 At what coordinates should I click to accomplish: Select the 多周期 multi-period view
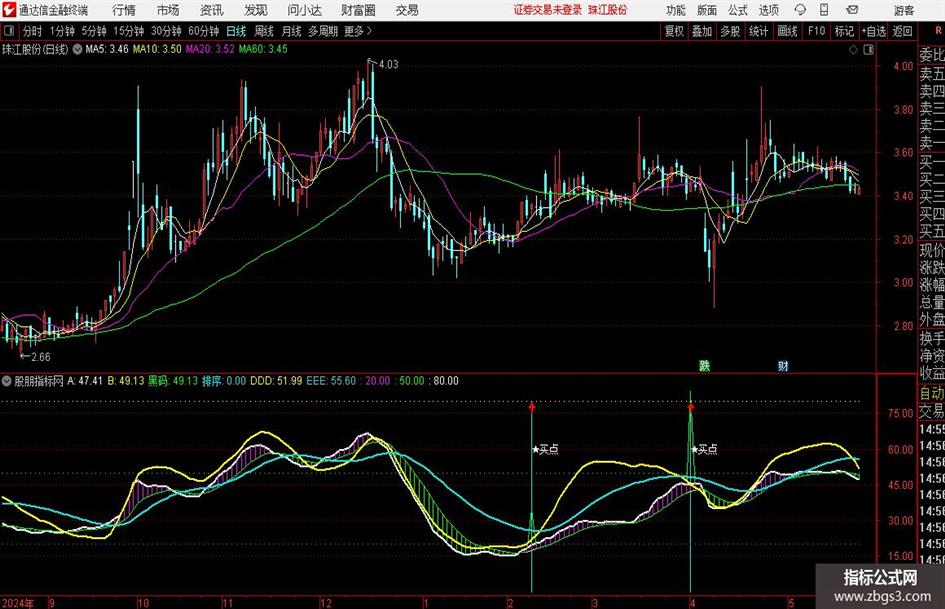tap(322, 31)
